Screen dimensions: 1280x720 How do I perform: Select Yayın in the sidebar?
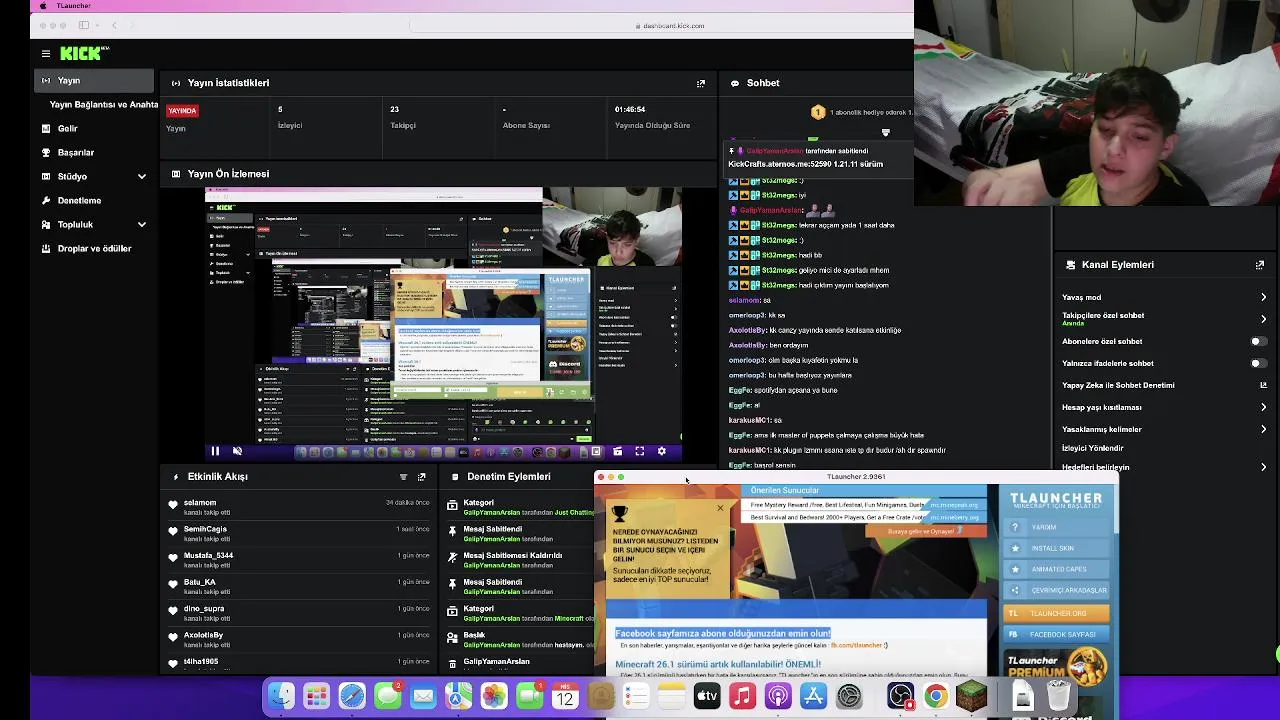(x=95, y=80)
